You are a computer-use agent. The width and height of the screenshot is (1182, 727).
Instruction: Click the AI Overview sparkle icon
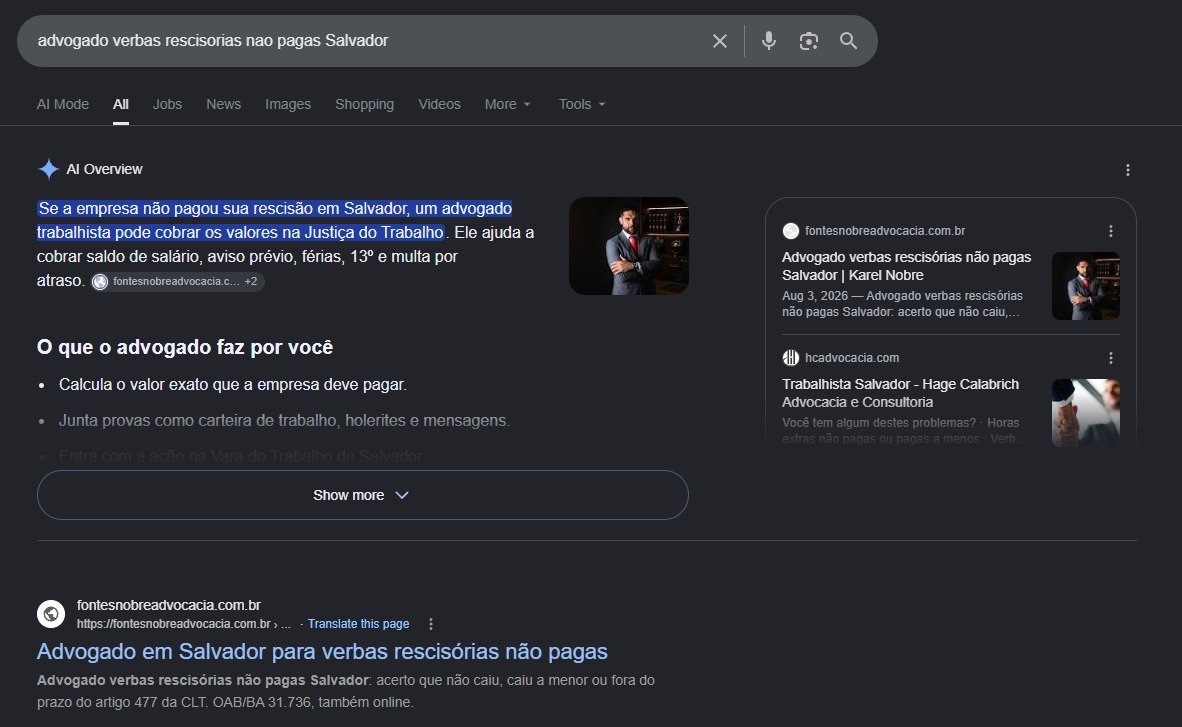pyautogui.click(x=48, y=169)
